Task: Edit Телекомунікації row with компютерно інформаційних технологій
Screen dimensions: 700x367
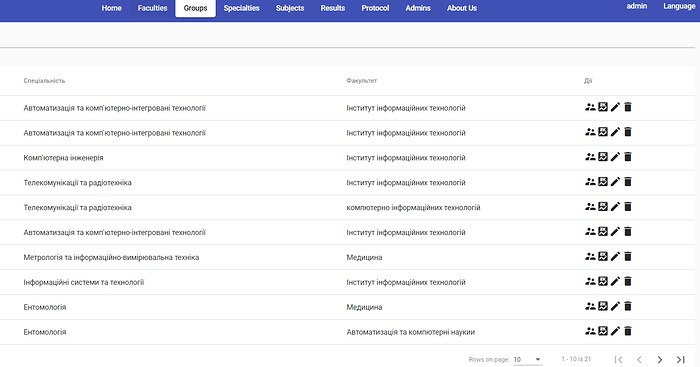Action: pos(615,207)
